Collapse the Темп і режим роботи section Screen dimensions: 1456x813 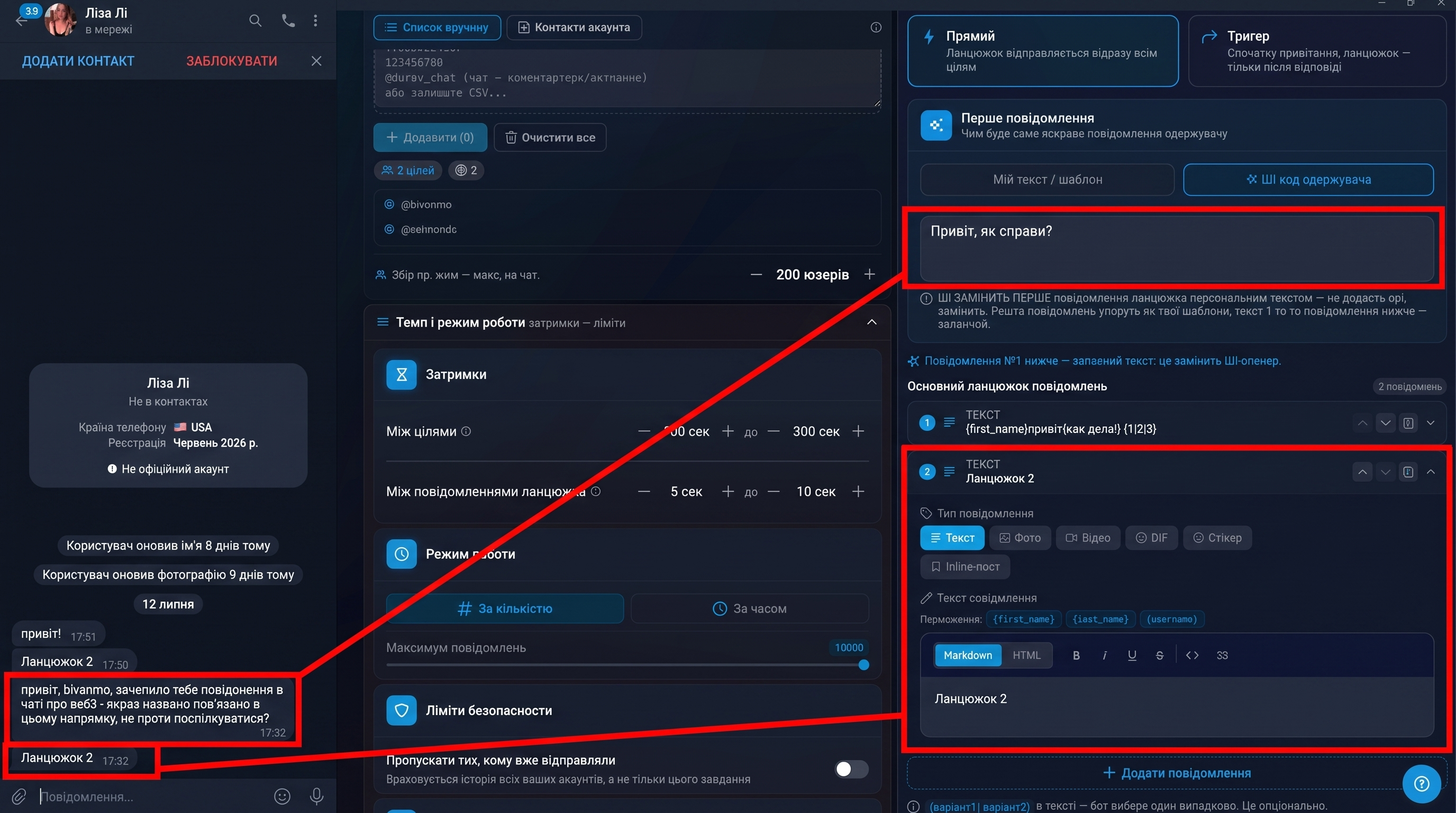[x=871, y=322]
